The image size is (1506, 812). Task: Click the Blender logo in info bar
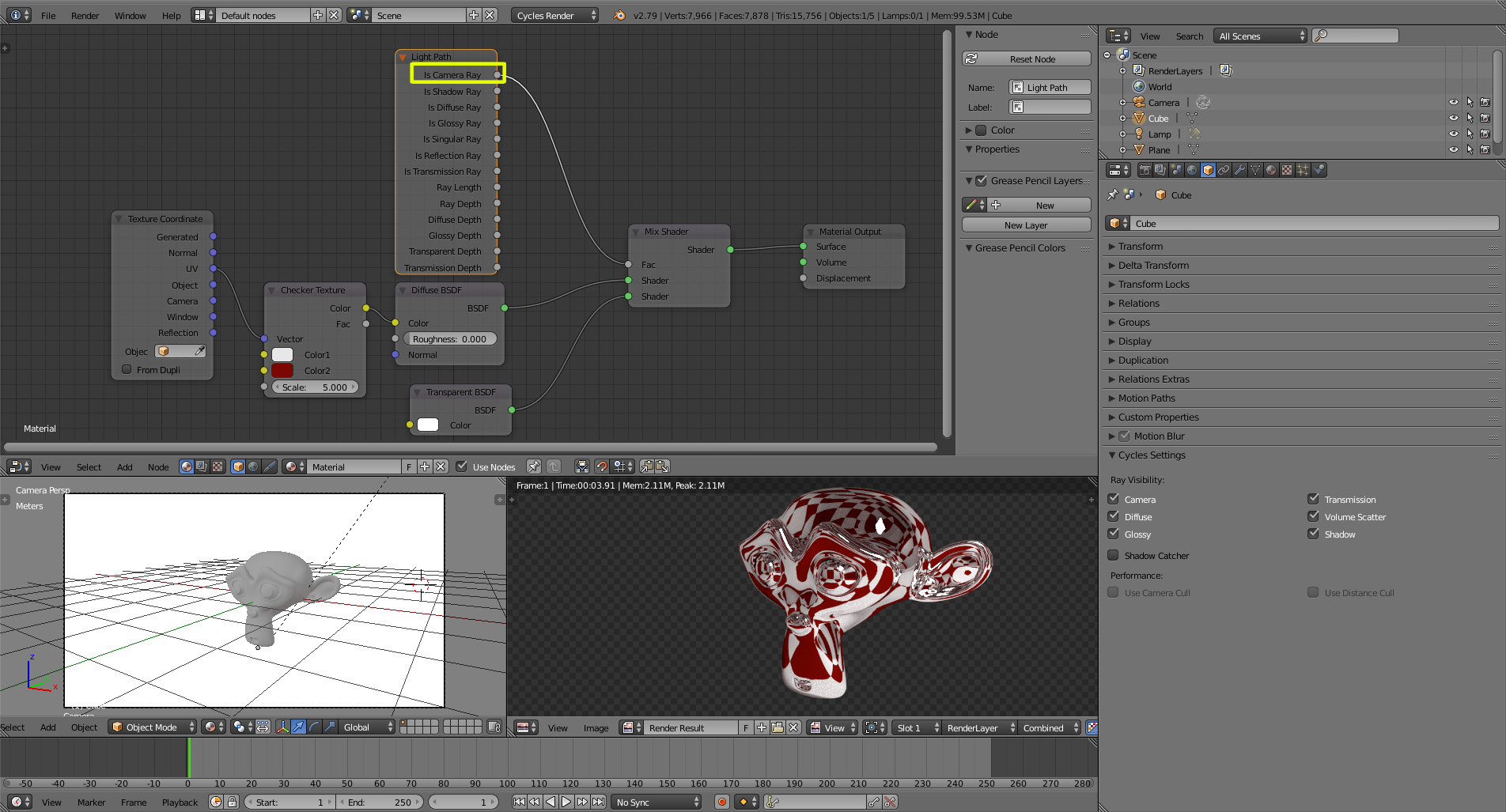click(x=619, y=15)
